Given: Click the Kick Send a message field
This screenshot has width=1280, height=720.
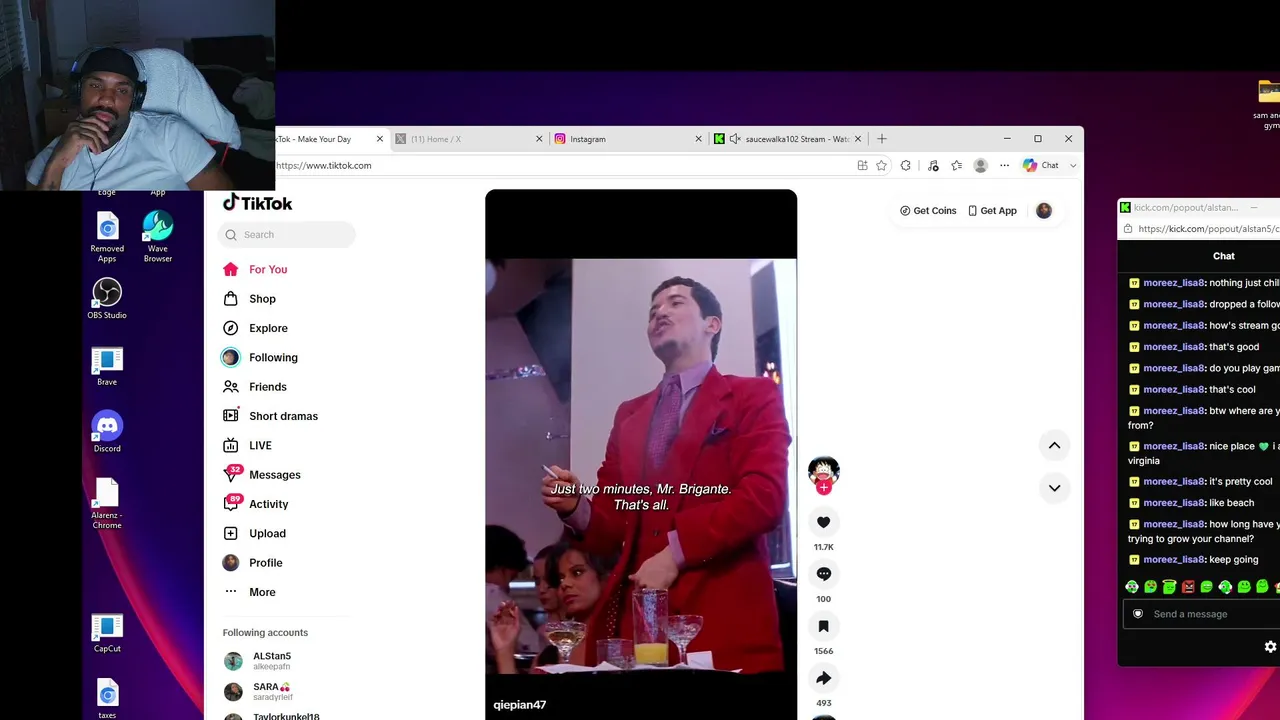Looking at the screenshot, I should click(1201, 614).
